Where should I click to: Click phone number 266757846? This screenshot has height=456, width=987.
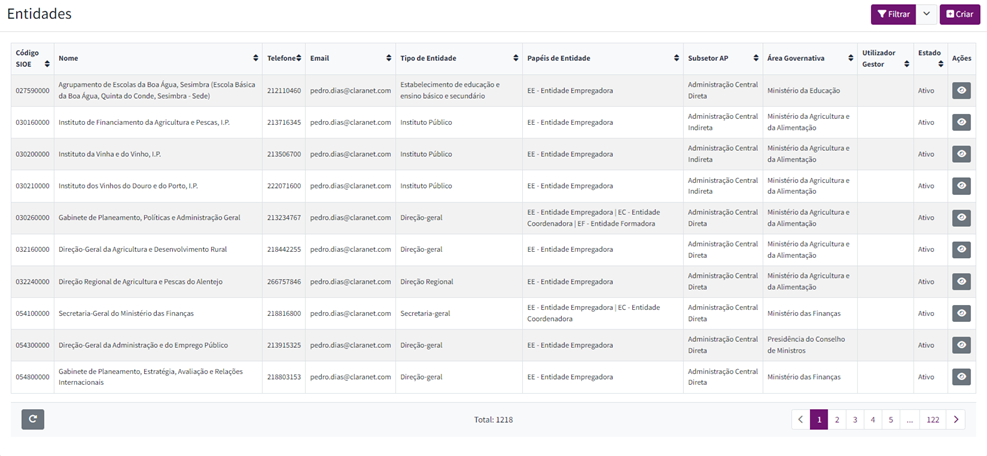(284, 282)
